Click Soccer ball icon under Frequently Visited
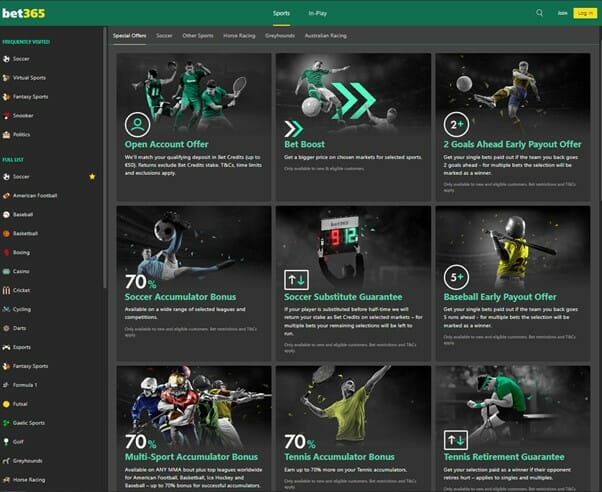The height and width of the screenshot is (492, 602). [6, 59]
